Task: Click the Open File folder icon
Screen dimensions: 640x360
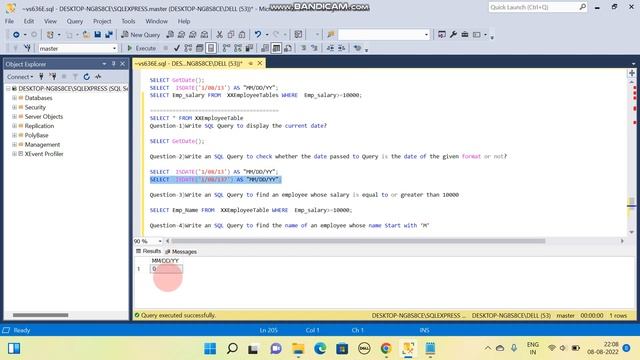Action: coord(86,35)
